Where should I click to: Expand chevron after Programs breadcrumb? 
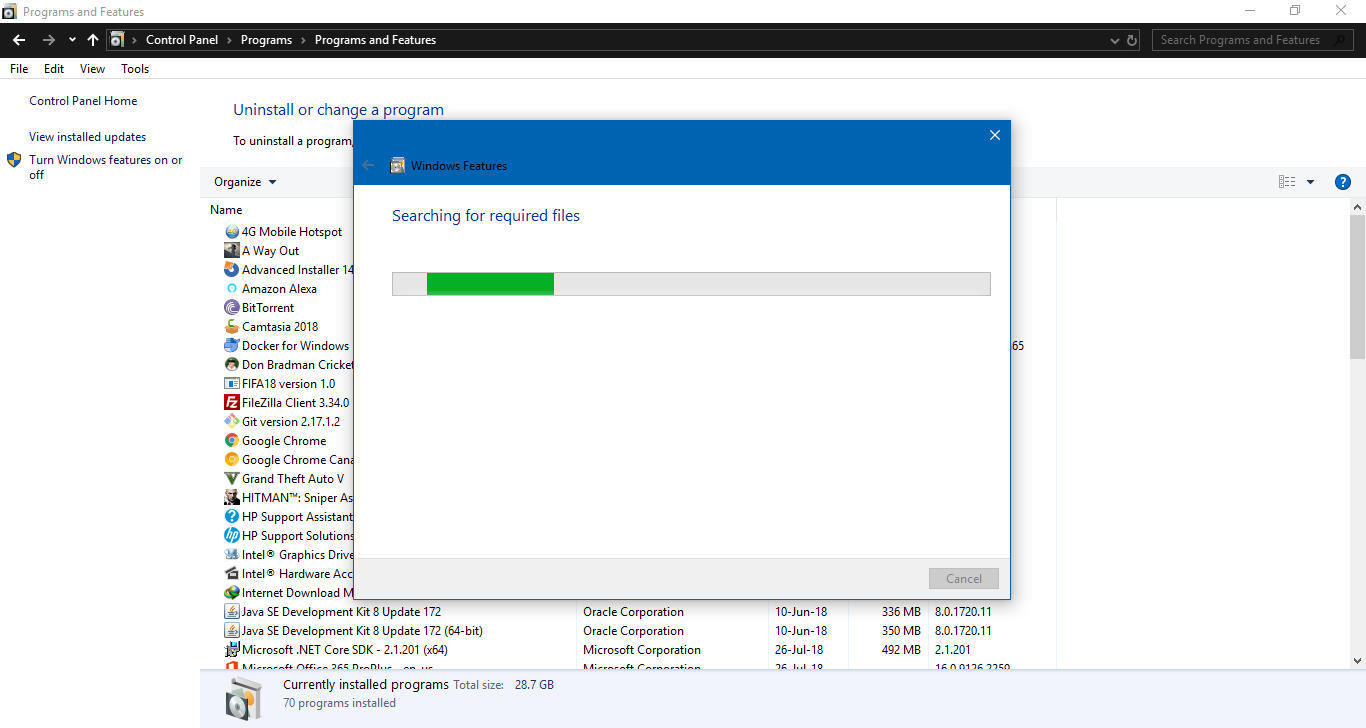click(304, 40)
